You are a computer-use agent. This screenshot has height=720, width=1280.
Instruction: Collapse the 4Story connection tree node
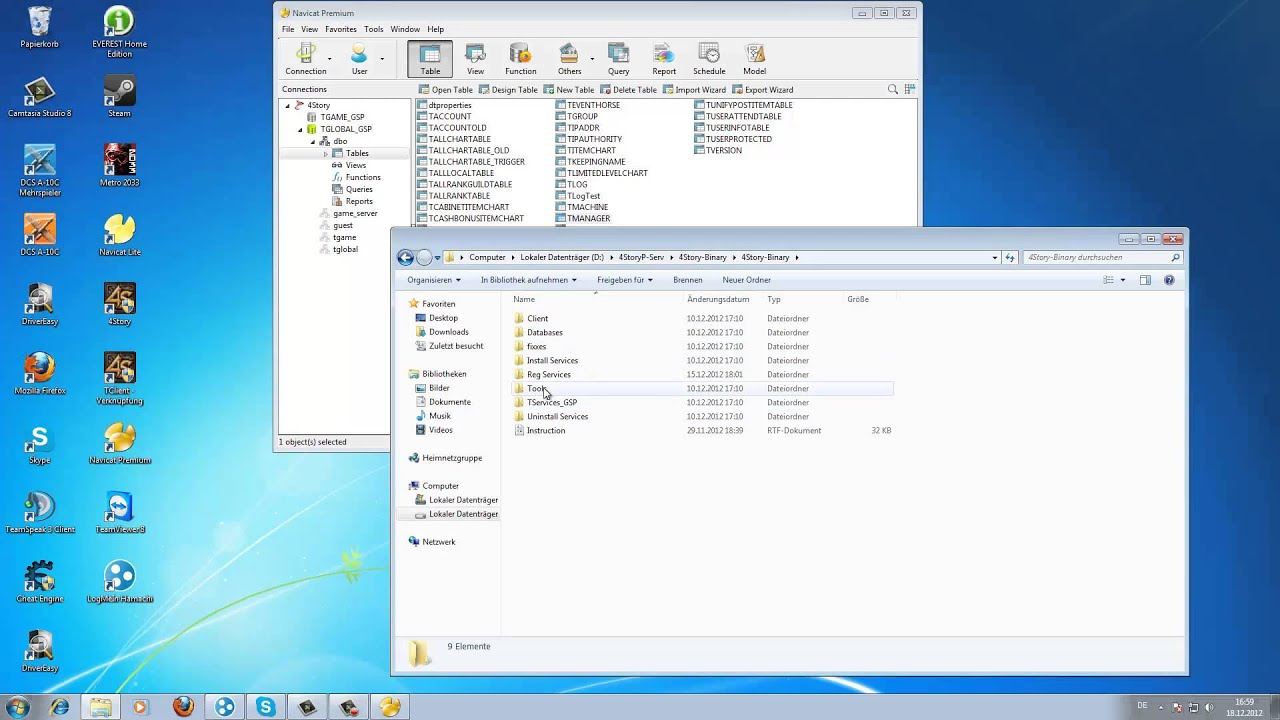point(288,105)
